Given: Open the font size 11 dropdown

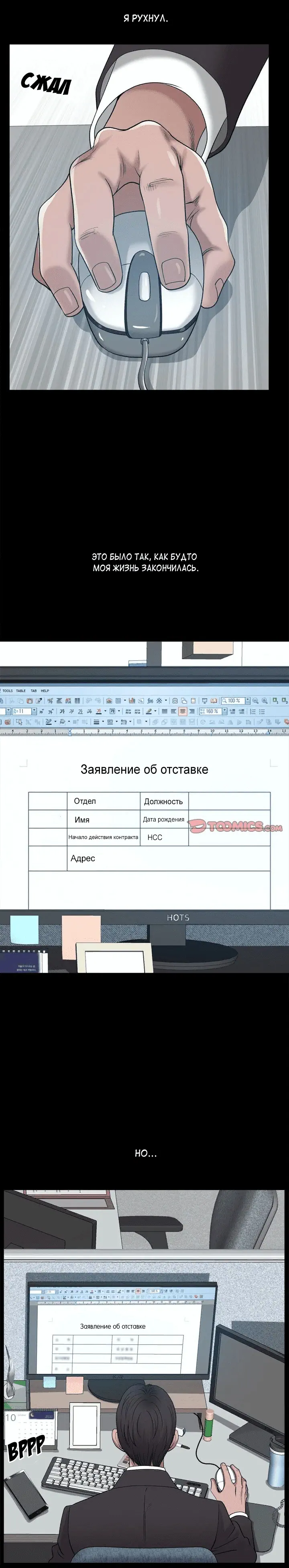Looking at the screenshot, I should (x=34, y=711).
